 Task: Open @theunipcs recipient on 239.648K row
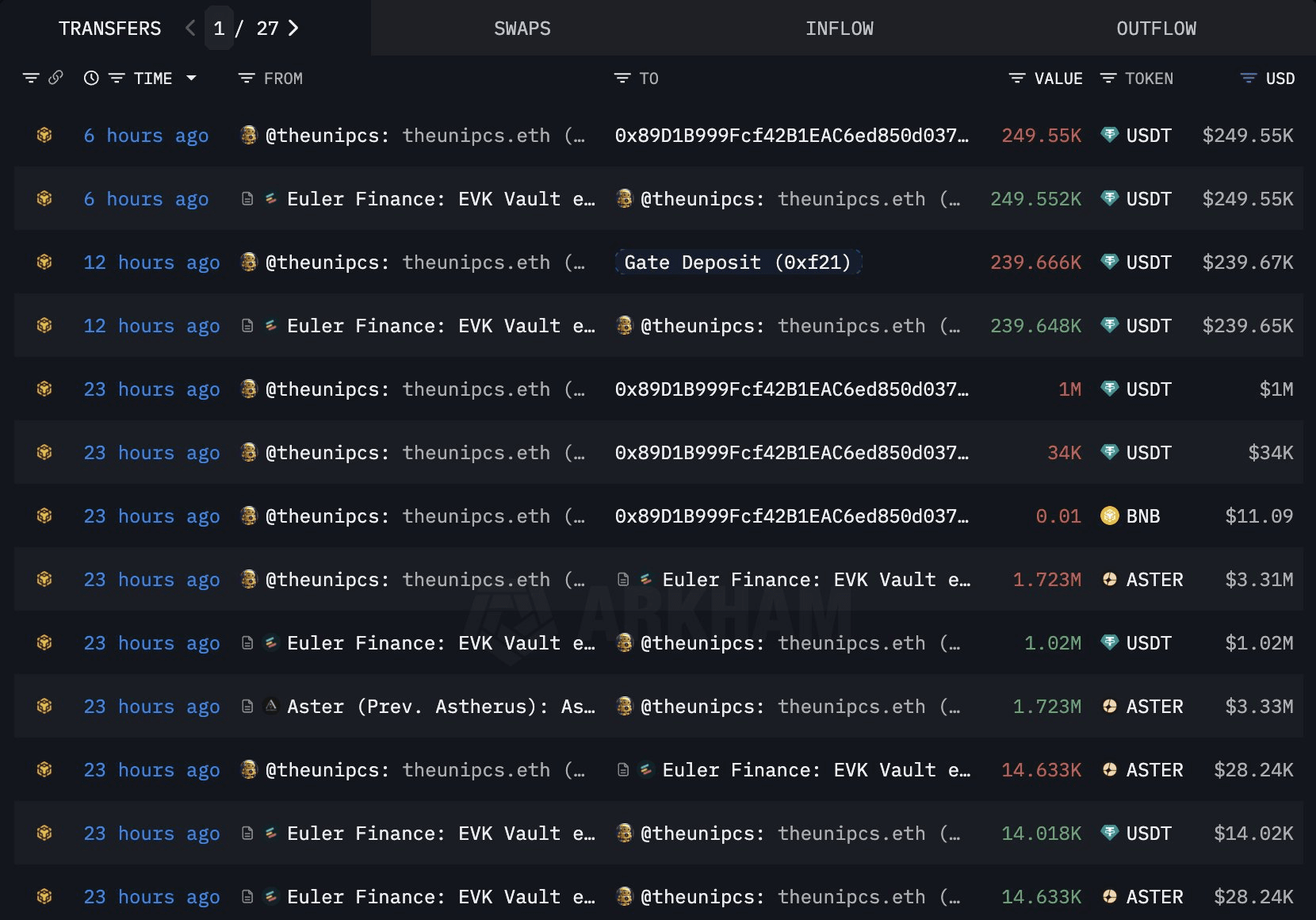[800, 326]
